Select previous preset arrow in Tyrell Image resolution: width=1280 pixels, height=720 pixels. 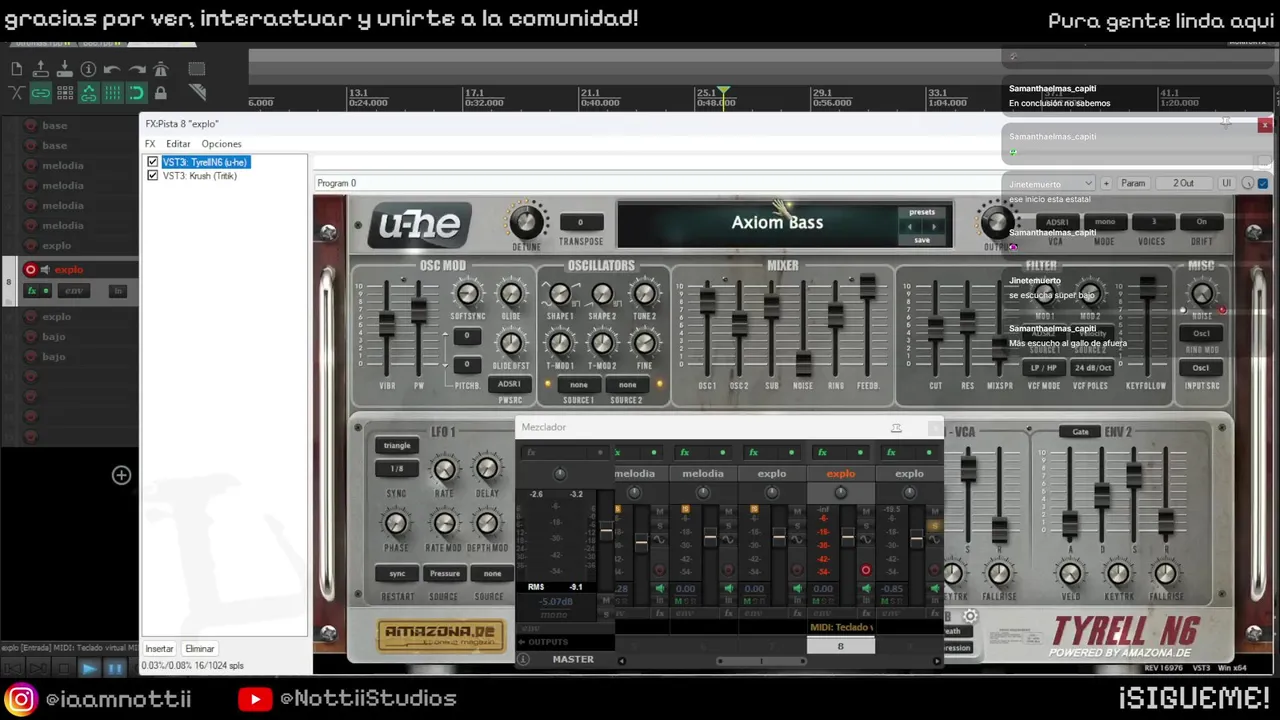click(x=909, y=227)
